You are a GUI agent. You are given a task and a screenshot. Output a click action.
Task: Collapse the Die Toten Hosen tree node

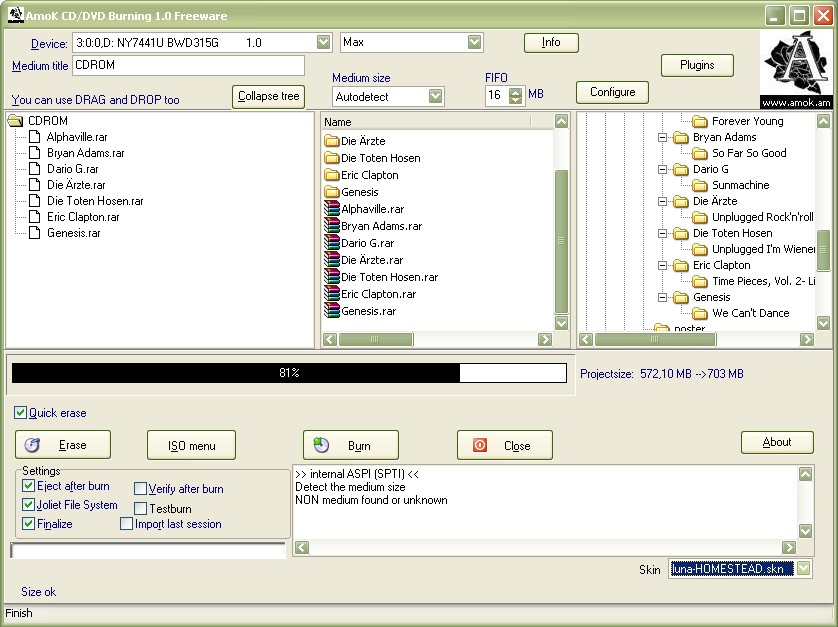(x=662, y=234)
